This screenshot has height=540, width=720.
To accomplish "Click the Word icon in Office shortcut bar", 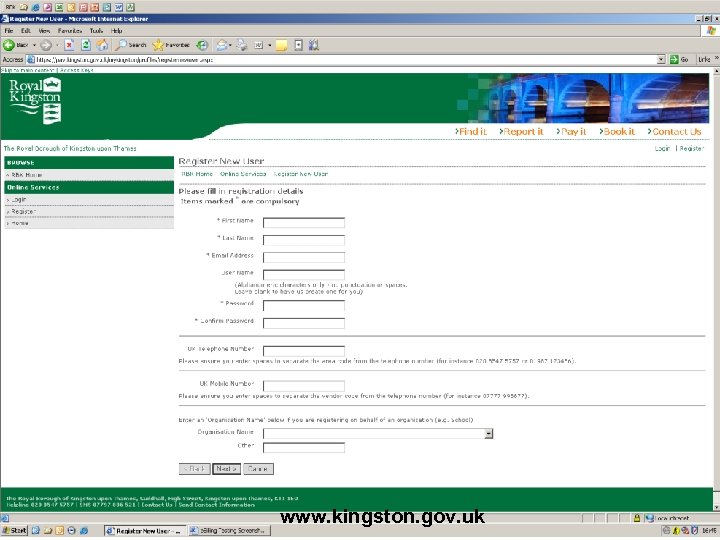I will [119, 7].
